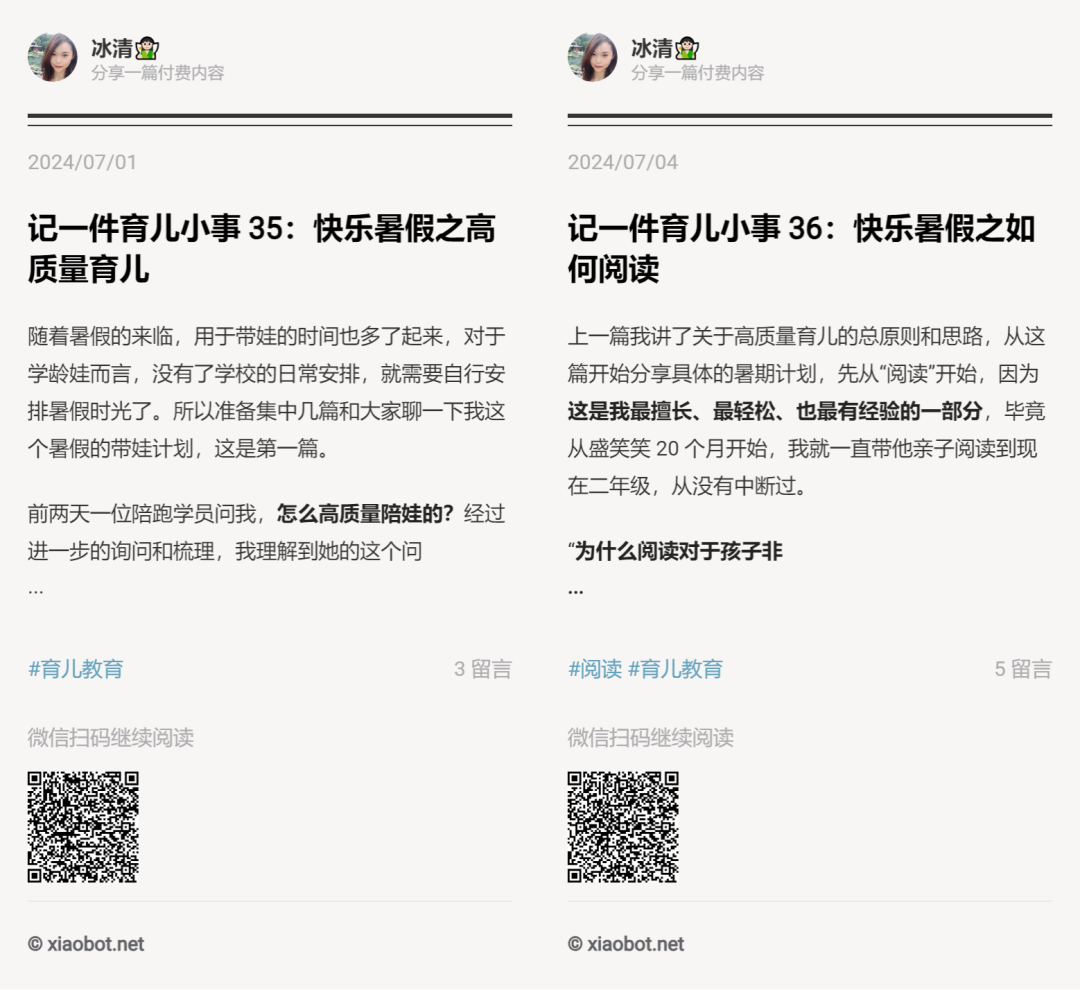Screen dimensions: 1080x990
Task: Click © xiaobot.net under the article 36 card
Action: click(x=626, y=944)
